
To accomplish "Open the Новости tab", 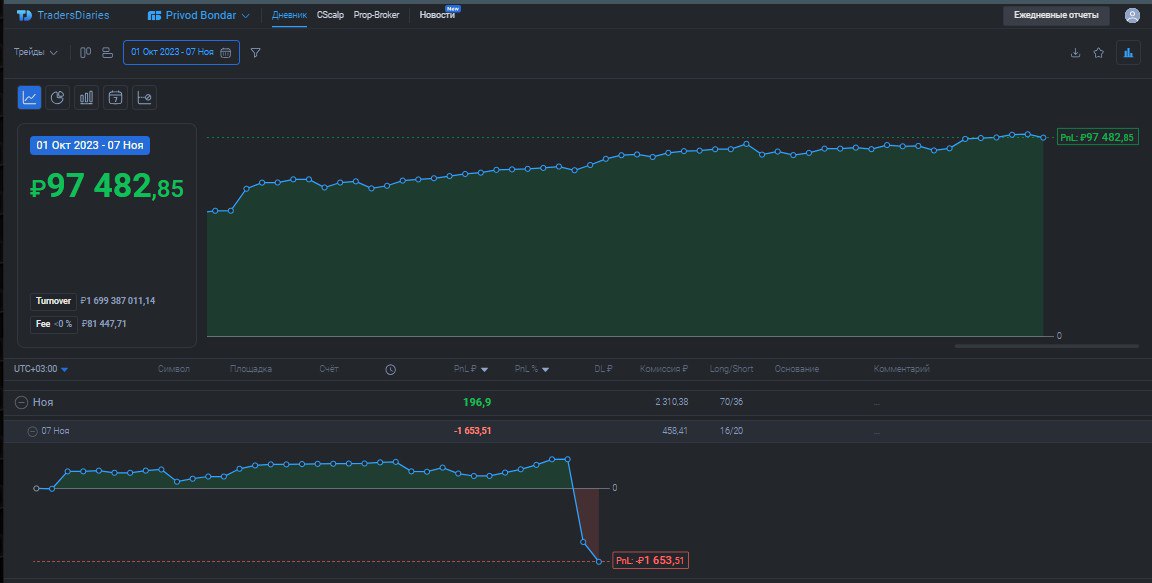I will (x=437, y=15).
